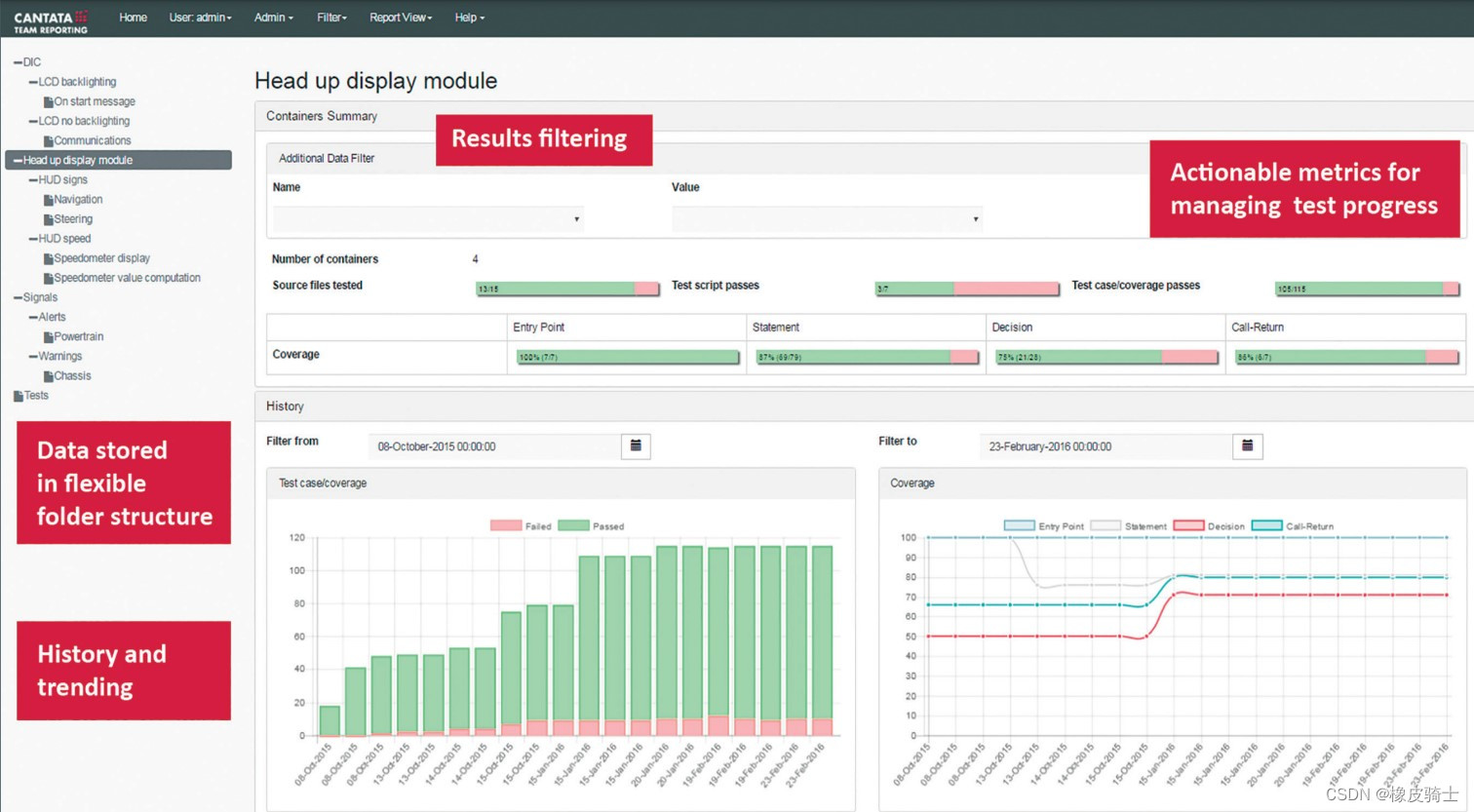This screenshot has width=1474, height=812.
Task: Open the Filter to calendar picker
Action: point(1247,445)
